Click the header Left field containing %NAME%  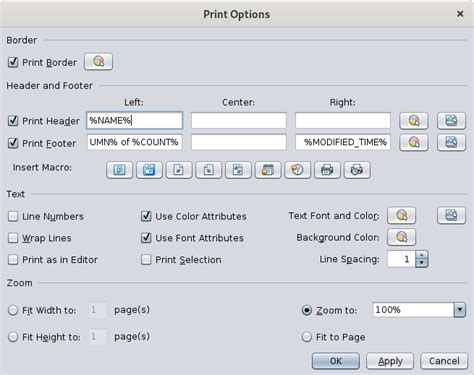[x=134, y=120]
